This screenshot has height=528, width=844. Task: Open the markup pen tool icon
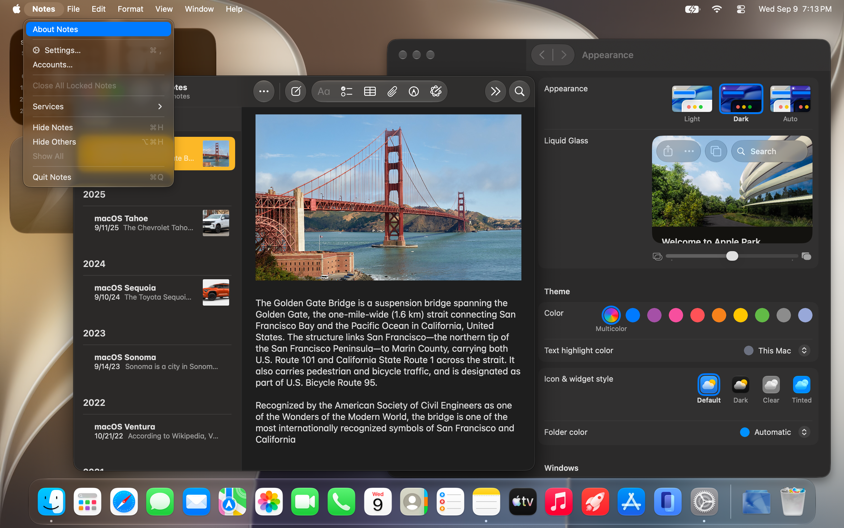(x=413, y=91)
